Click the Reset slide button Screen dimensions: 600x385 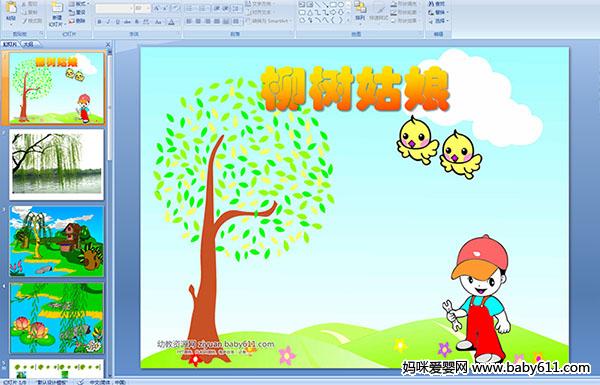78,12
